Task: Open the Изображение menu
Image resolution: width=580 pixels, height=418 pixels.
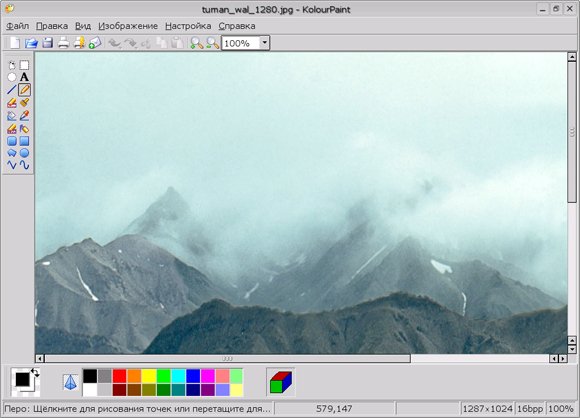Action: pyautogui.click(x=128, y=26)
